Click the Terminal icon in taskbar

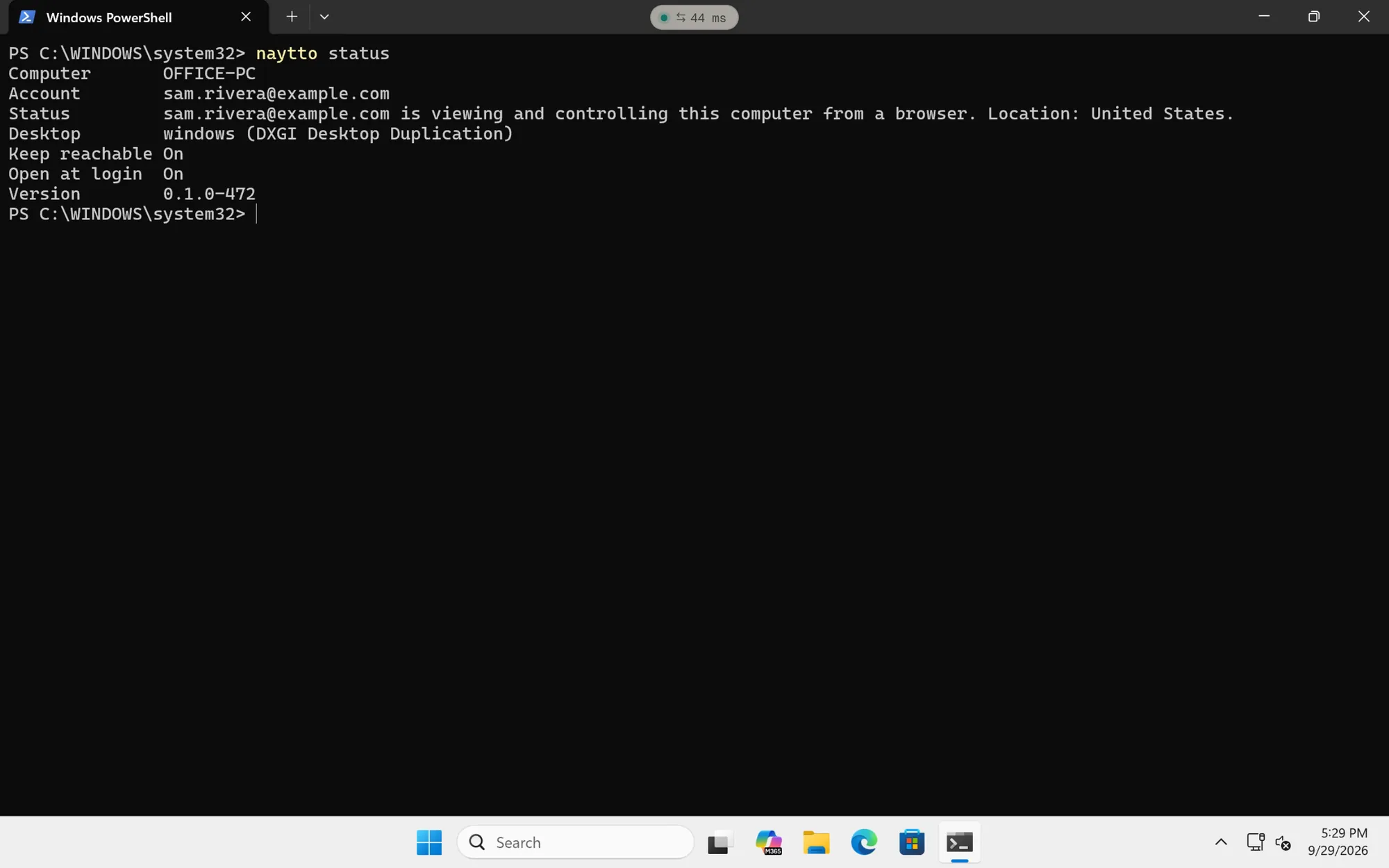coord(960,842)
